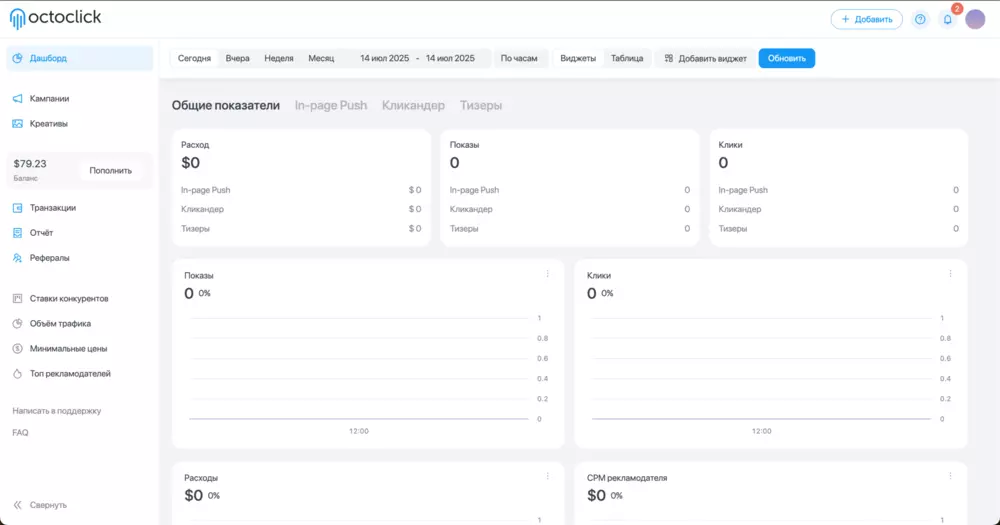Screen dimensions: 1000x525
Task: Click the Пополнить balance button
Action: [110, 170]
